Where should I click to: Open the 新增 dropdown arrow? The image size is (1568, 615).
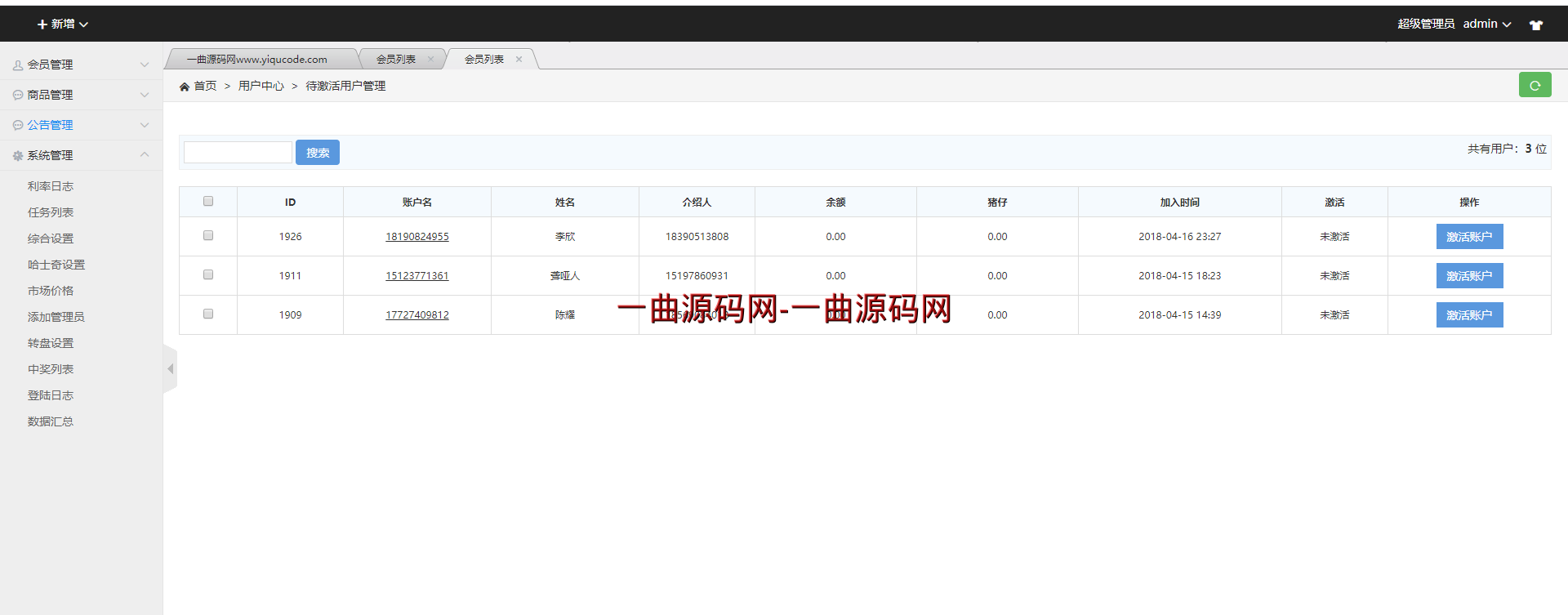(x=83, y=25)
